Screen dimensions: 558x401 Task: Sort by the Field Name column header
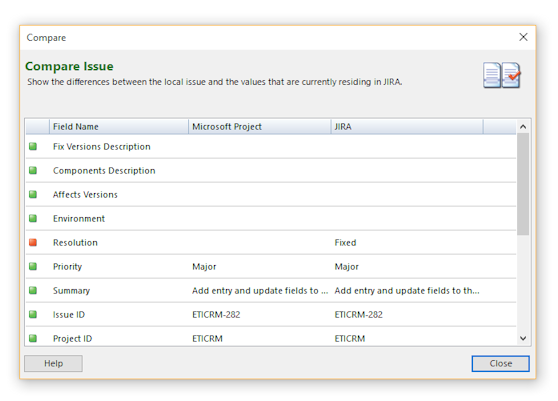click(119, 127)
